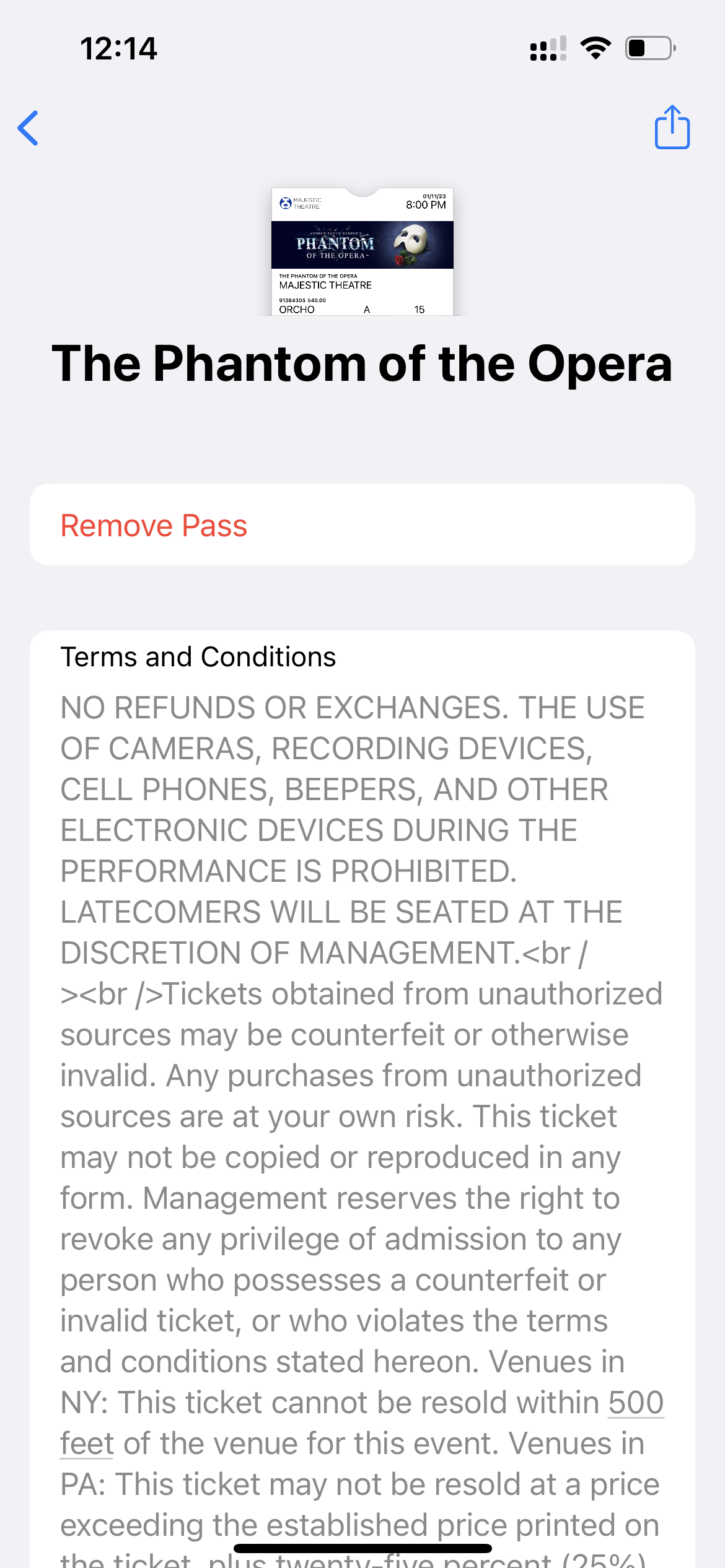725x1568 pixels.
Task: Tap MAJESTIC THEATRE venue text on pass
Action: pos(325,285)
